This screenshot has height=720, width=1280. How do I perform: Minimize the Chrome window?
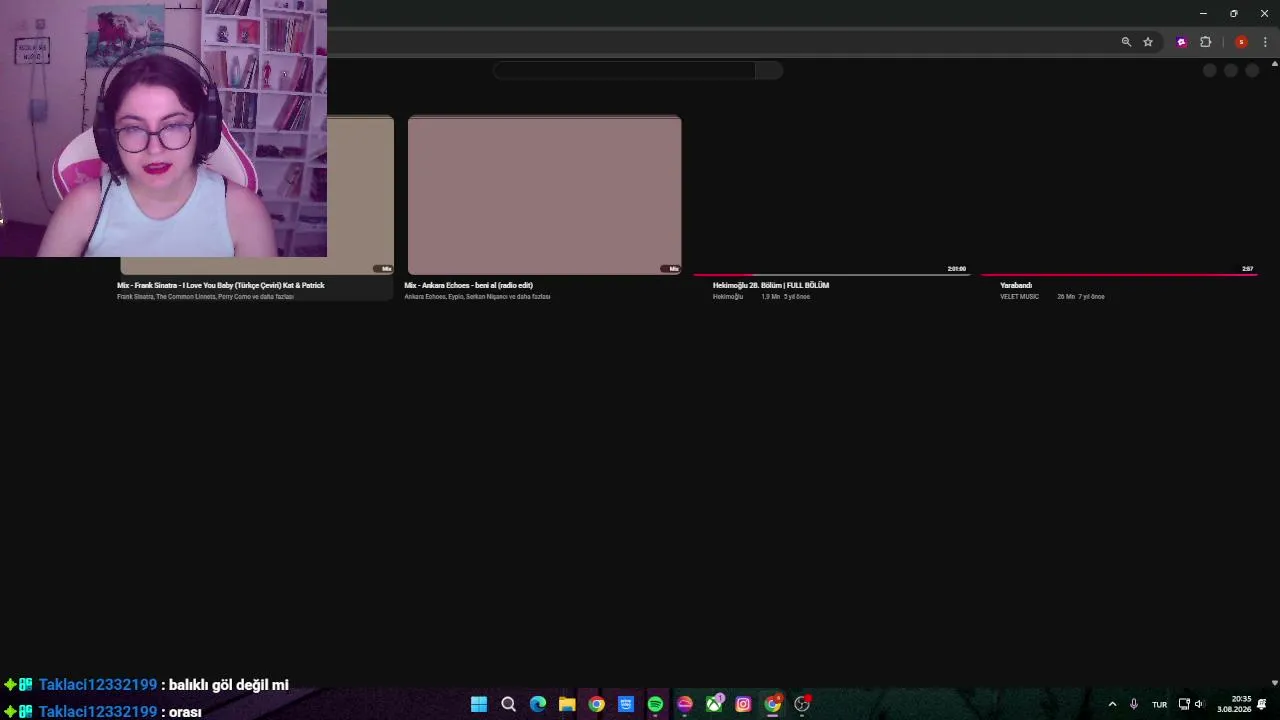click(x=1203, y=13)
